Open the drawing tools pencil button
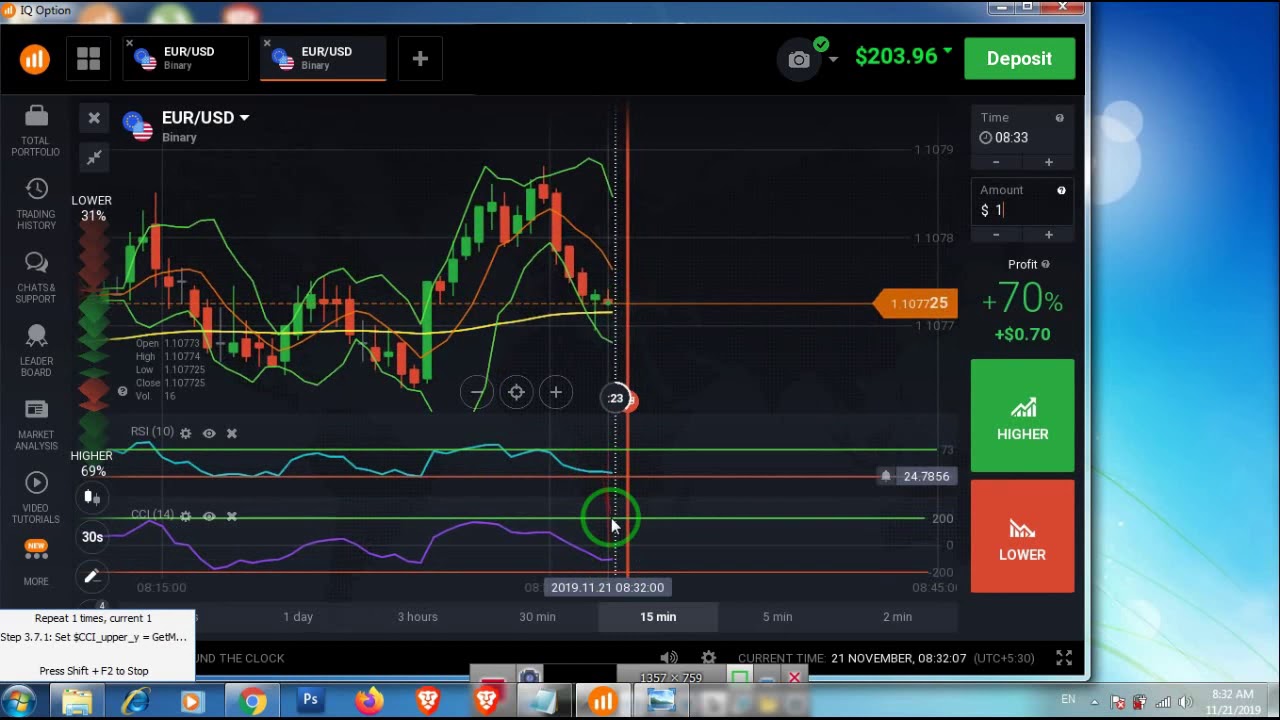The height and width of the screenshot is (720, 1280). (x=92, y=576)
